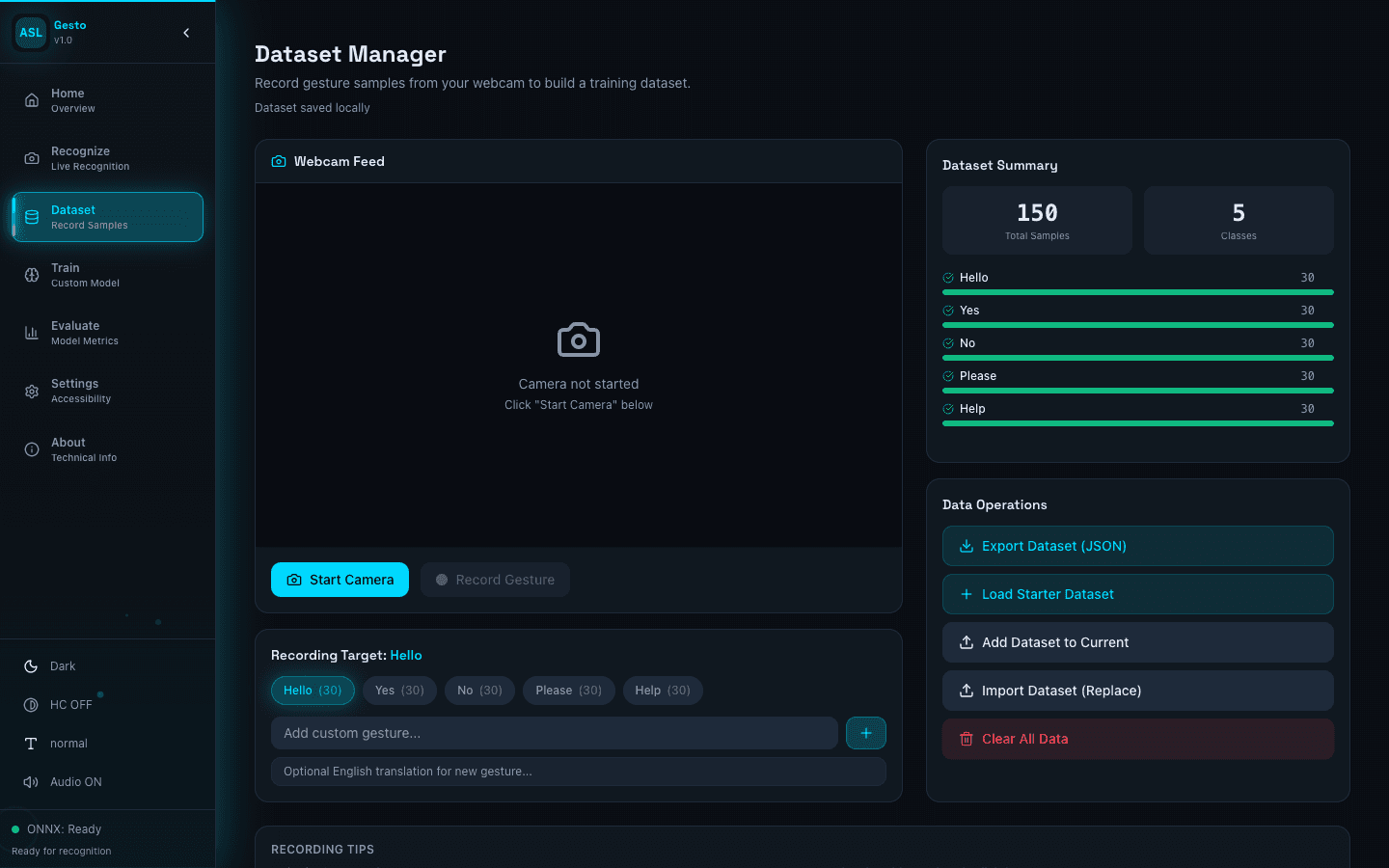Toggle the Dark theme mode
The height and width of the screenshot is (868, 1389).
107,666
